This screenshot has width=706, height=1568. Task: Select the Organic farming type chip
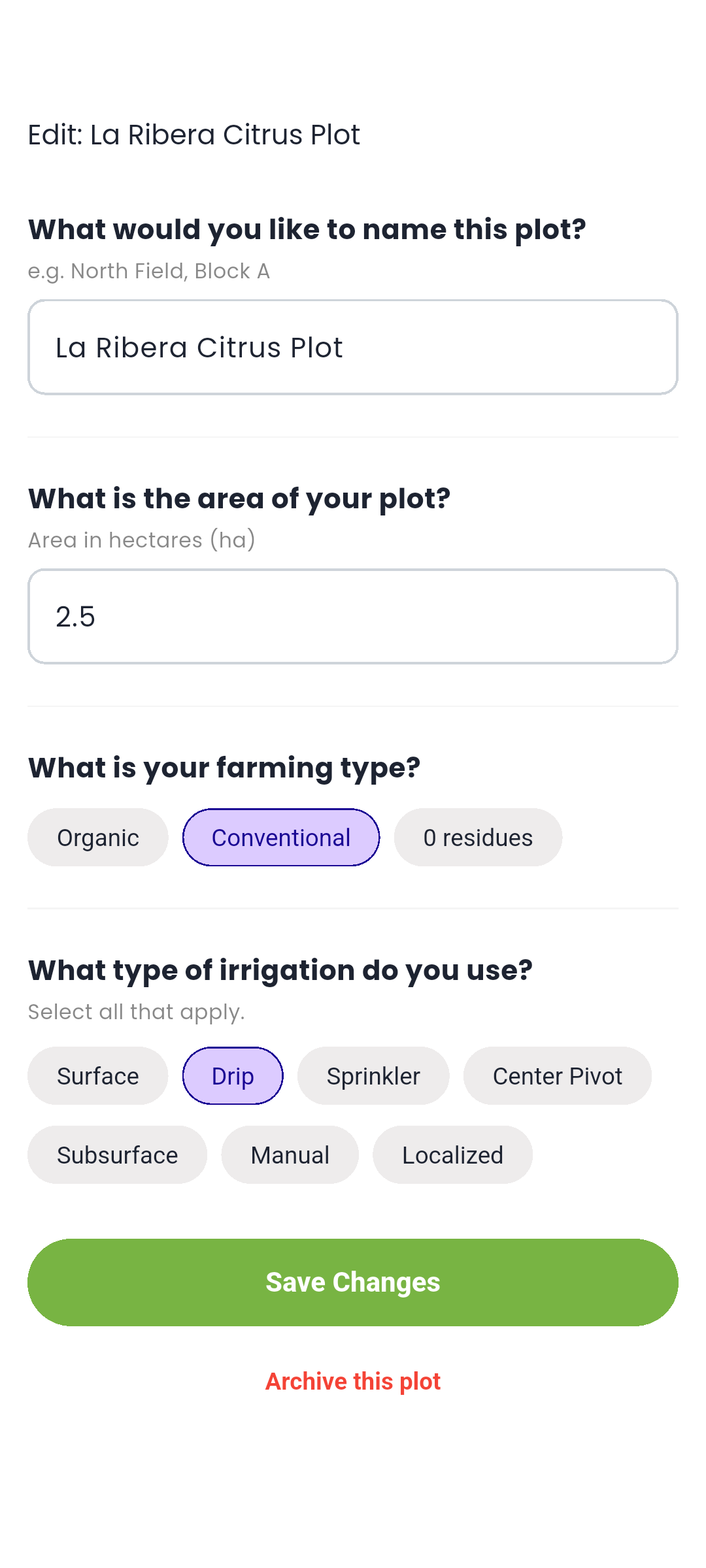coord(98,838)
